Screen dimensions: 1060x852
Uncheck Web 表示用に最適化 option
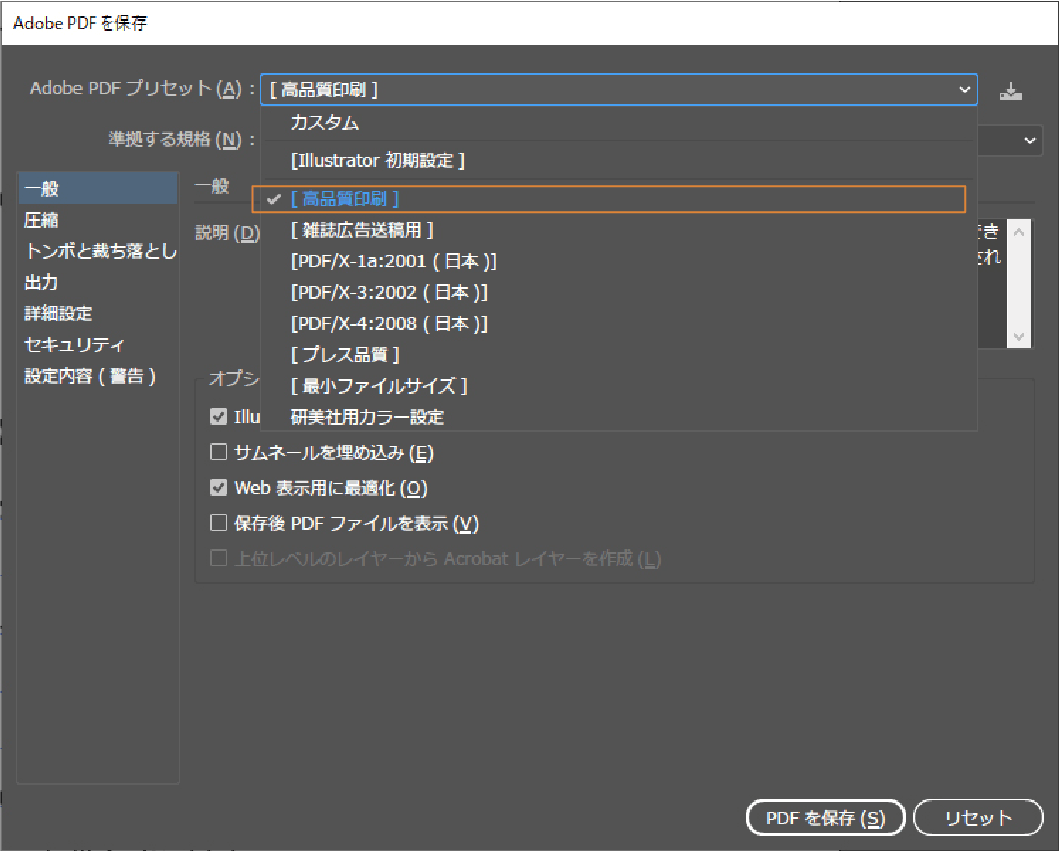pos(218,488)
